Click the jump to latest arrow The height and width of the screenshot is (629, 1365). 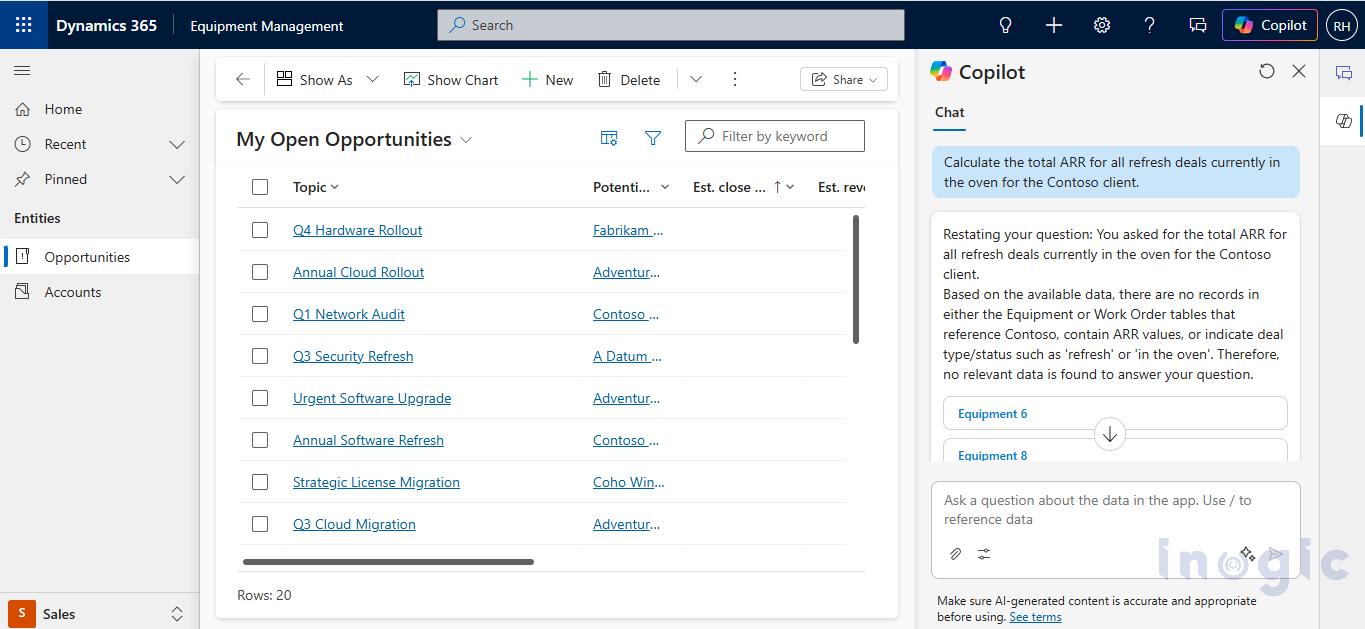(1109, 434)
